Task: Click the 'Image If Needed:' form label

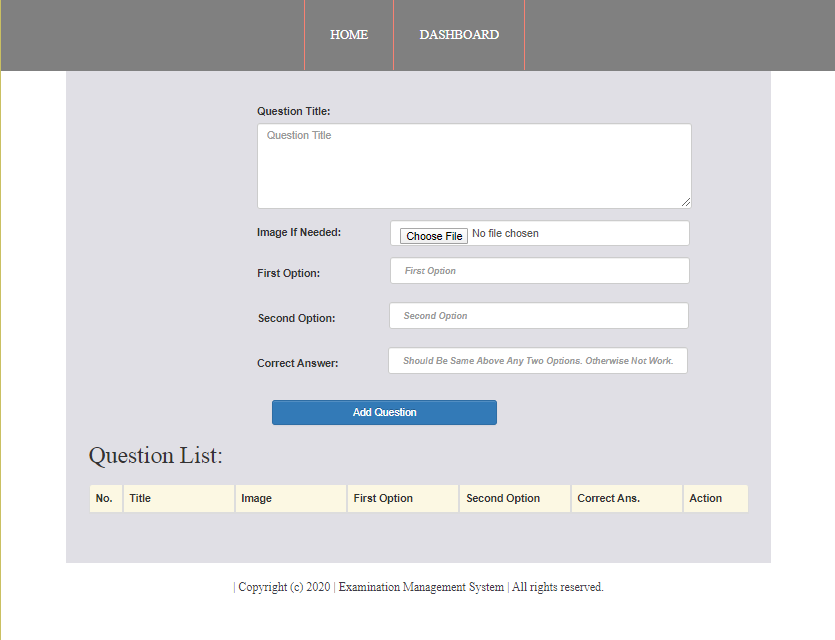Action: (299, 233)
